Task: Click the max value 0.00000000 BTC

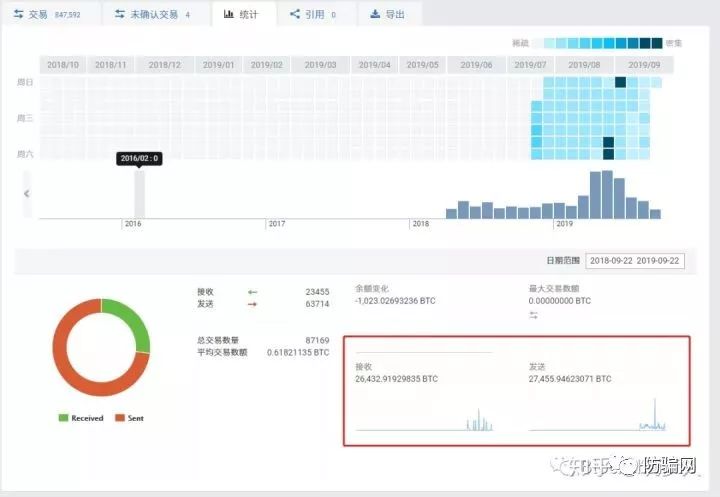Action: [x=560, y=301]
